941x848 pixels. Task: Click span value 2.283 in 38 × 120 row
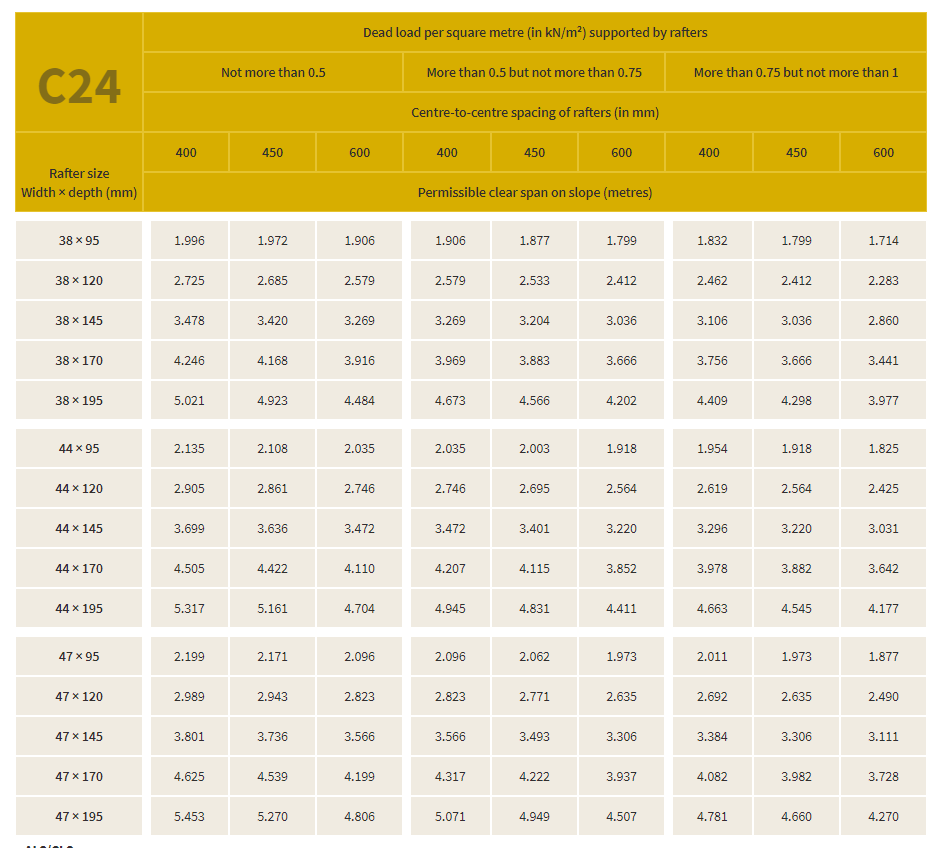883,280
